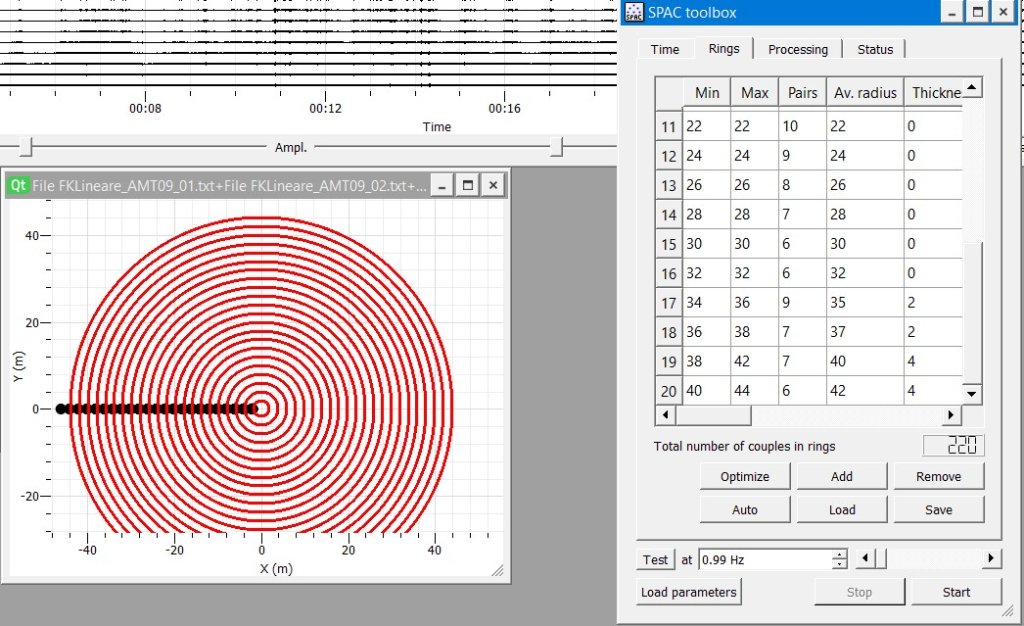Screen dimensions: 1024x626
Task: Switch to the Time tab
Action: (x=665, y=49)
